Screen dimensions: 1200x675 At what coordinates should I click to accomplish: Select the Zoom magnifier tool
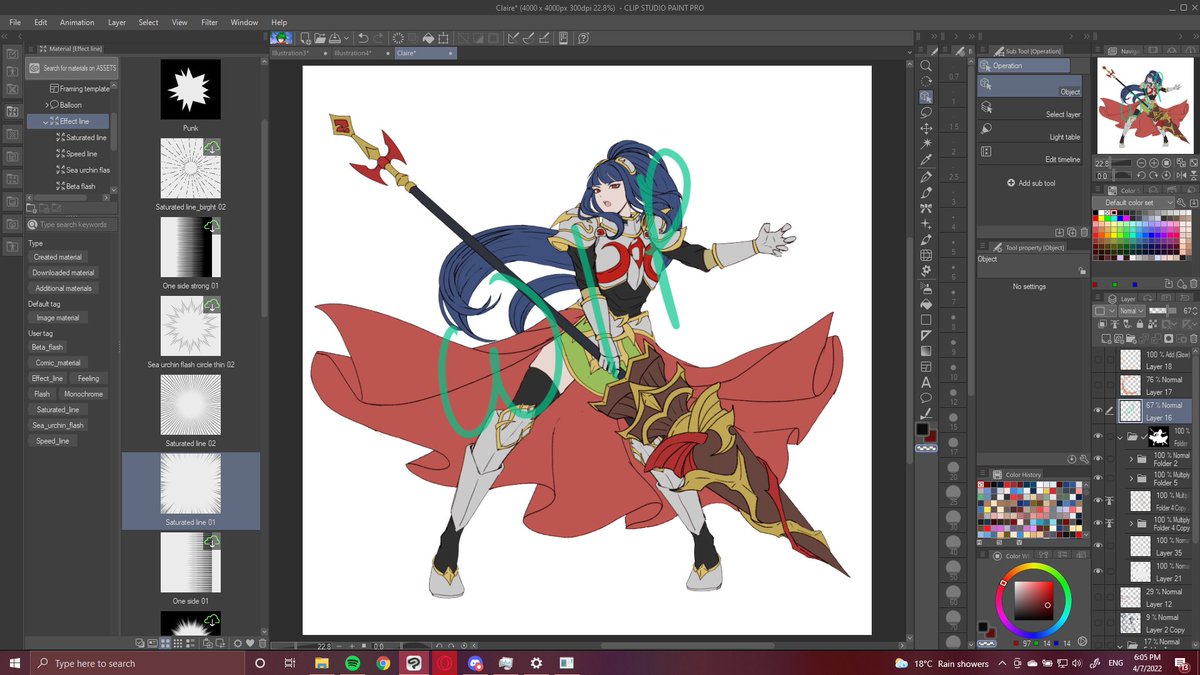pos(927,65)
